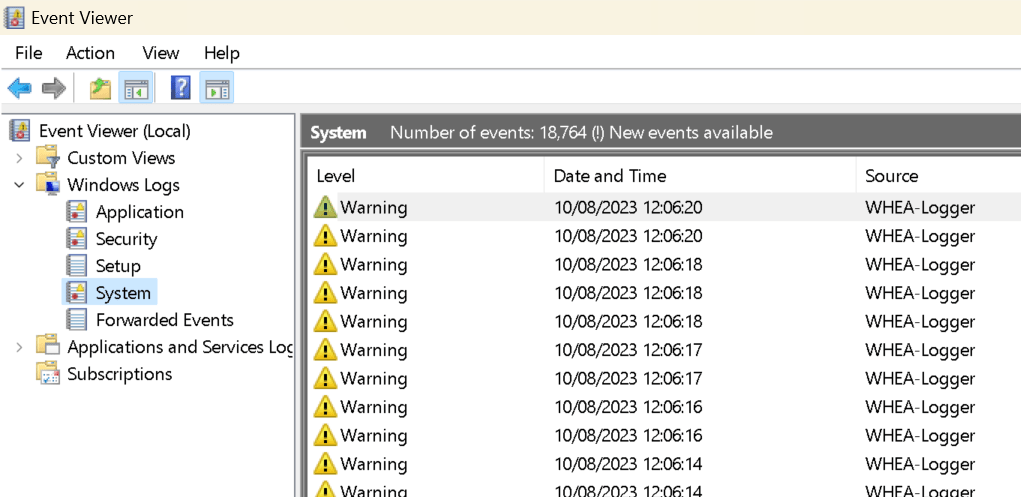Click WHEA-Logger source of second 12:06:16 event
1021x497 pixels.
[x=920, y=436]
